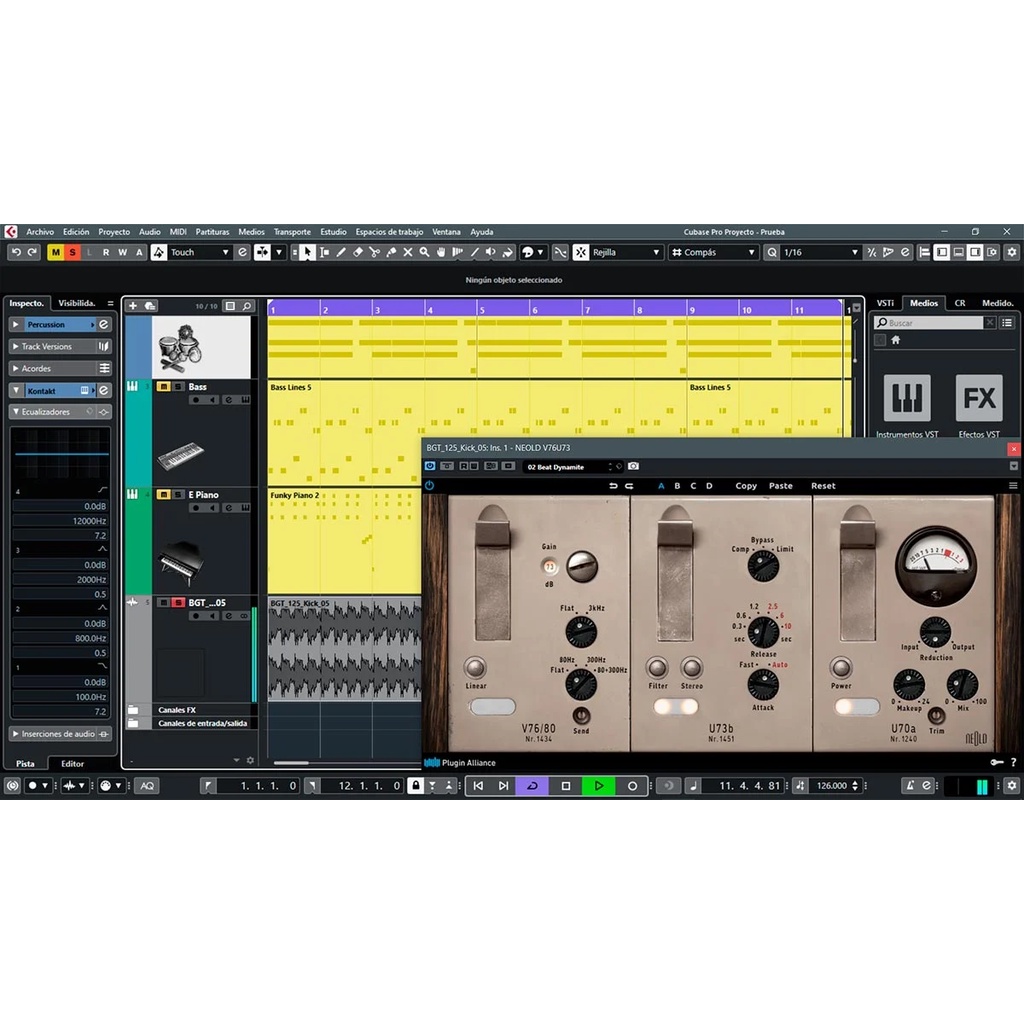Click the plugin hamburger menu icon
Image resolution: width=1024 pixels, height=1024 pixels.
tap(1013, 486)
